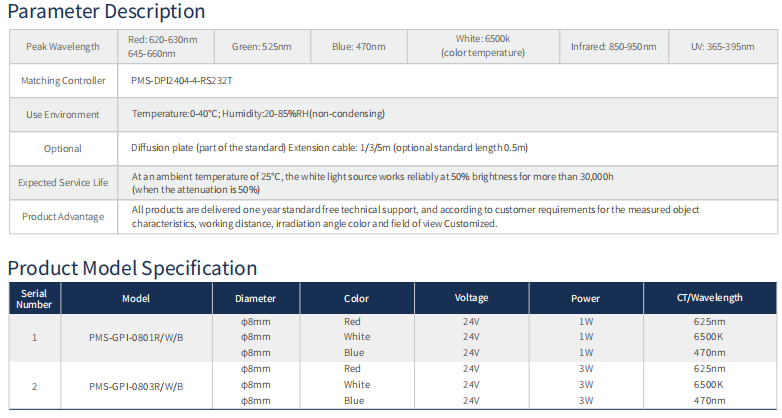This screenshot has height=418, width=782.
Task: Select the Product Advantage row label
Action: [x=63, y=217]
